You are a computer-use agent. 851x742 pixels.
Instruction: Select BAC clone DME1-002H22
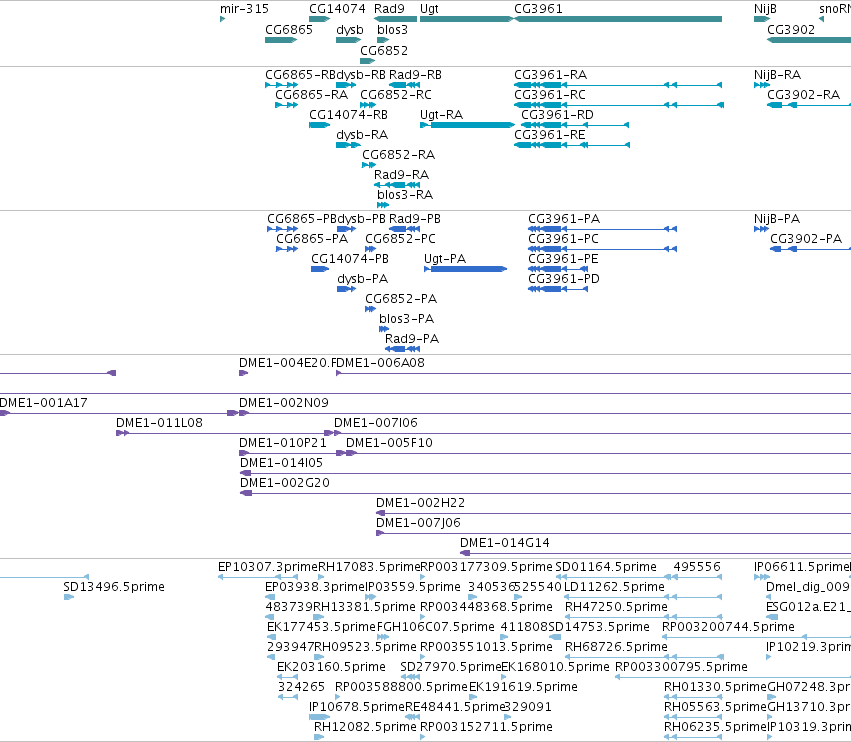click(421, 503)
